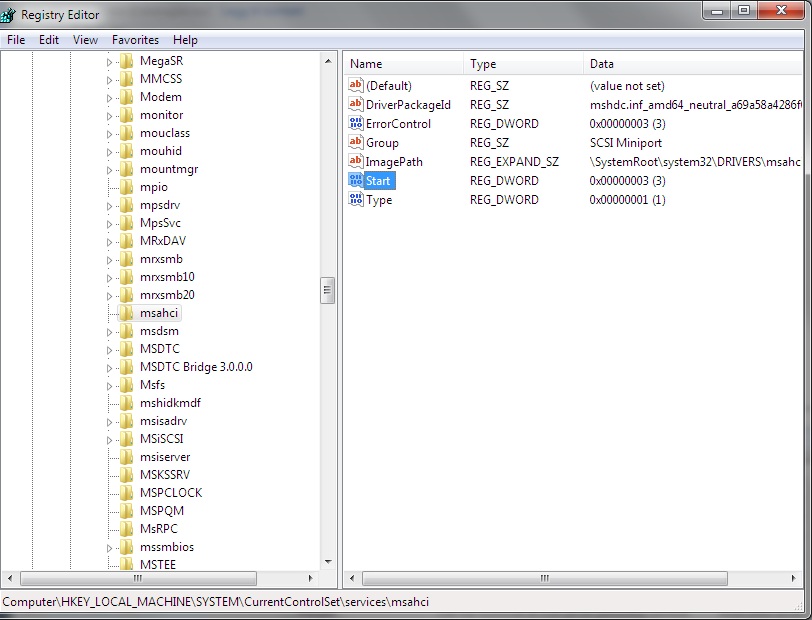812x620 pixels.
Task: Click the folder icon next to MMCSS
Action: 126,79
